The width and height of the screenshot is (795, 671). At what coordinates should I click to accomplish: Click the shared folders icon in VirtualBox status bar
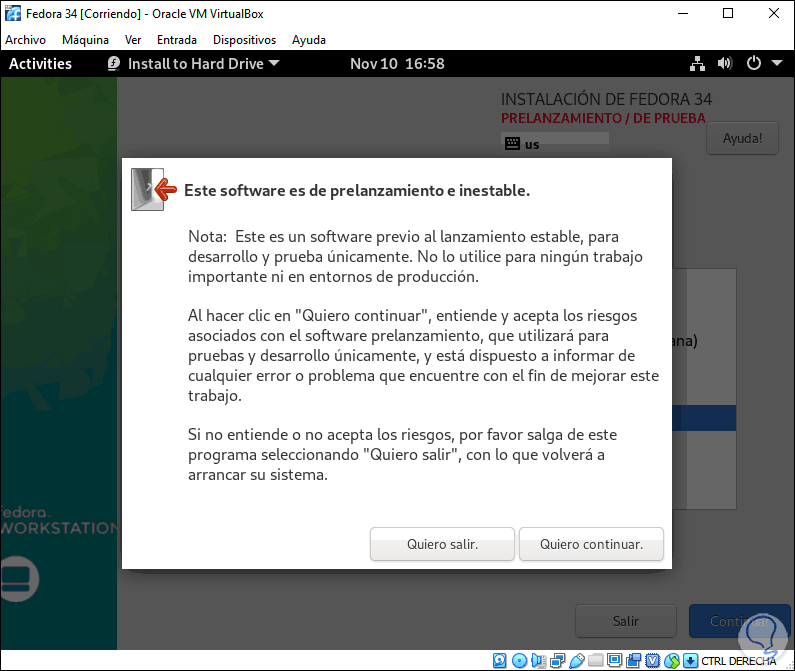(x=595, y=660)
